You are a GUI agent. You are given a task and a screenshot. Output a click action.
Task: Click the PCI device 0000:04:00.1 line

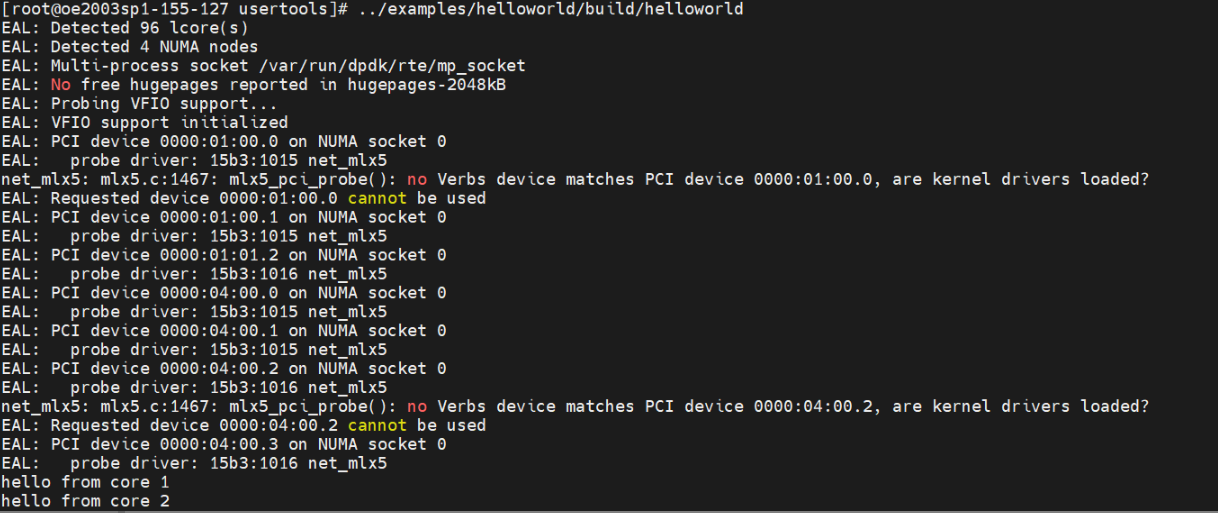click(248, 331)
